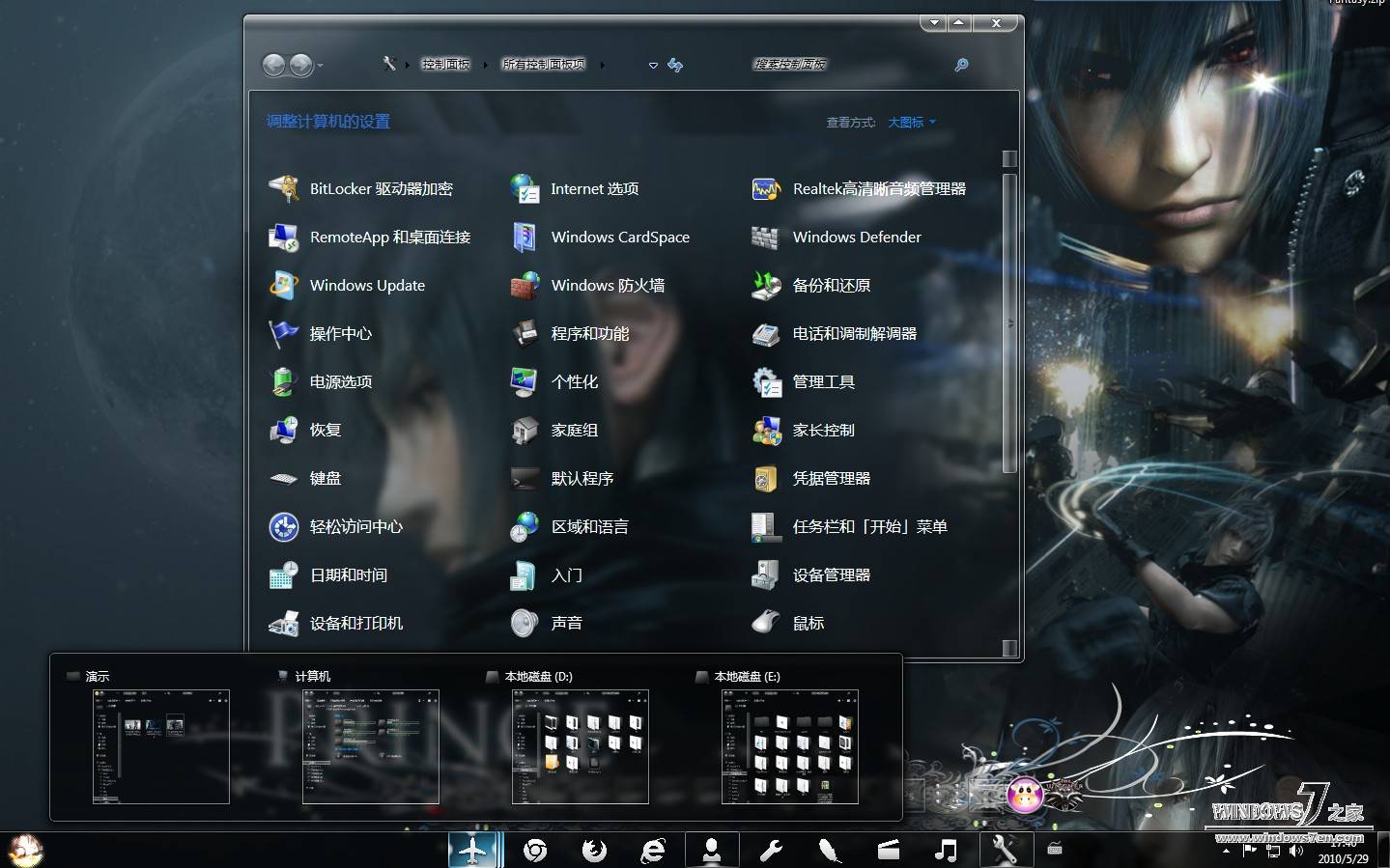Open 查看方式 大图标 dropdown
1390x868 pixels.
coord(911,122)
